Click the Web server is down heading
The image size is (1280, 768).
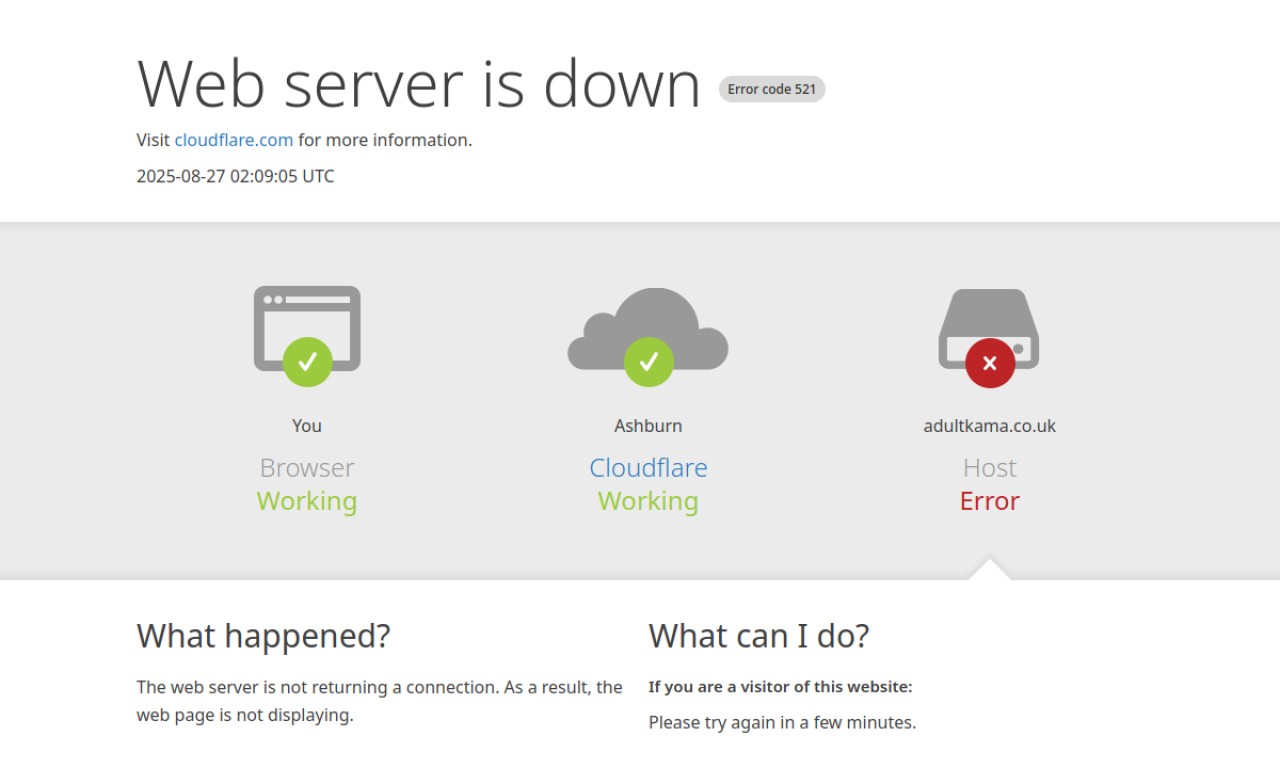click(x=419, y=83)
